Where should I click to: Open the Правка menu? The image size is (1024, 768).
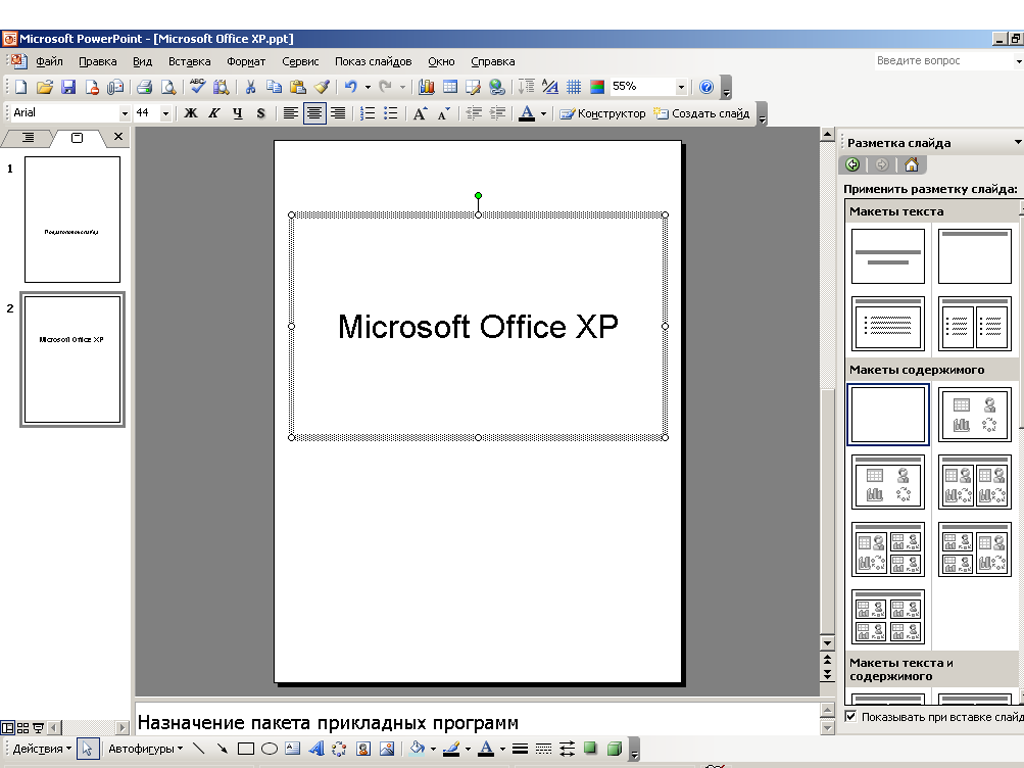[x=98, y=61]
